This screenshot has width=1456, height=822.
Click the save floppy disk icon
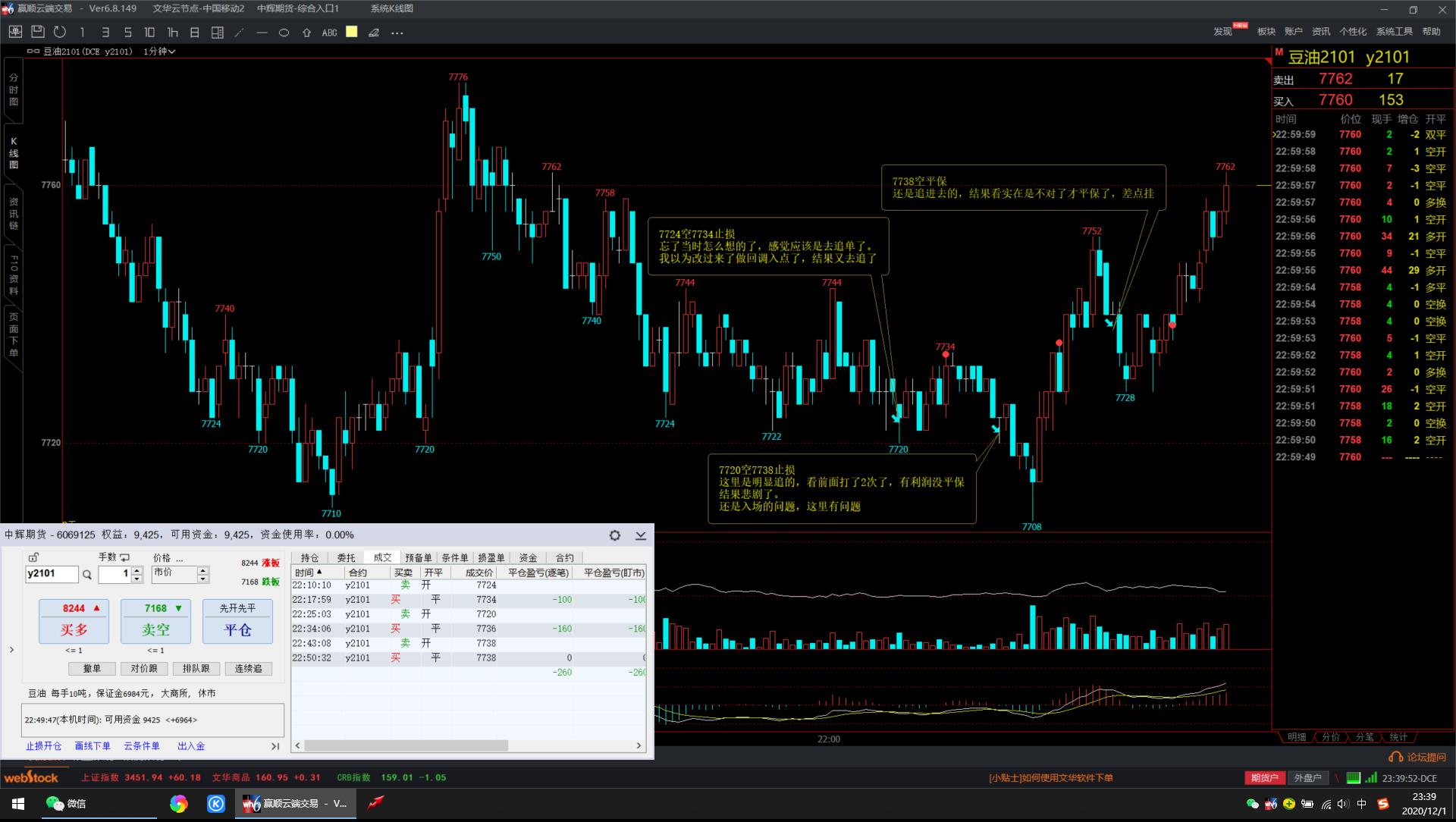pyautogui.click(x=38, y=32)
